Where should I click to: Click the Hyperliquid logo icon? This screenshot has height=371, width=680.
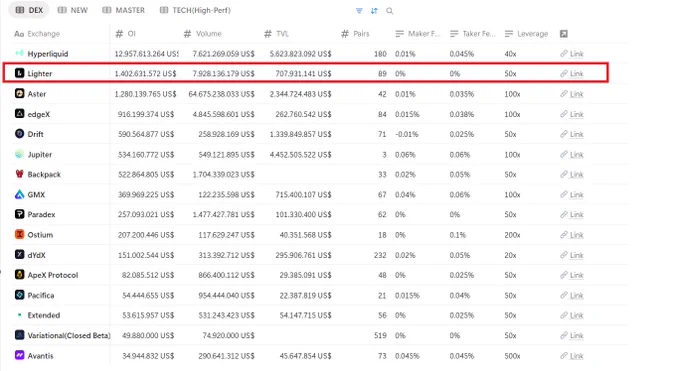click(x=20, y=53)
